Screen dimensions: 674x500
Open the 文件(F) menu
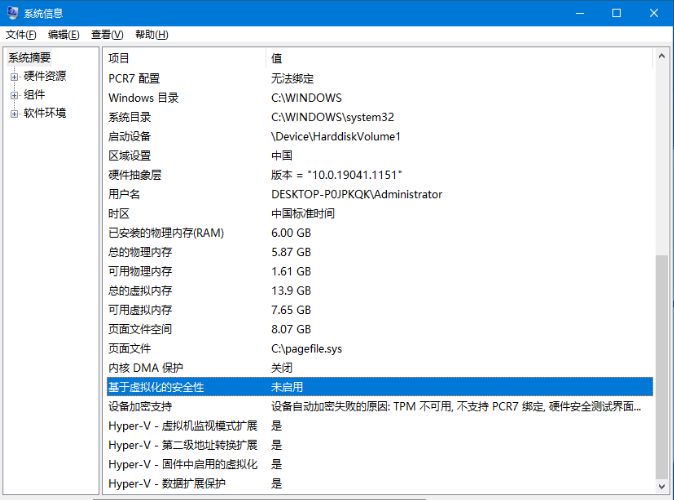pos(21,35)
